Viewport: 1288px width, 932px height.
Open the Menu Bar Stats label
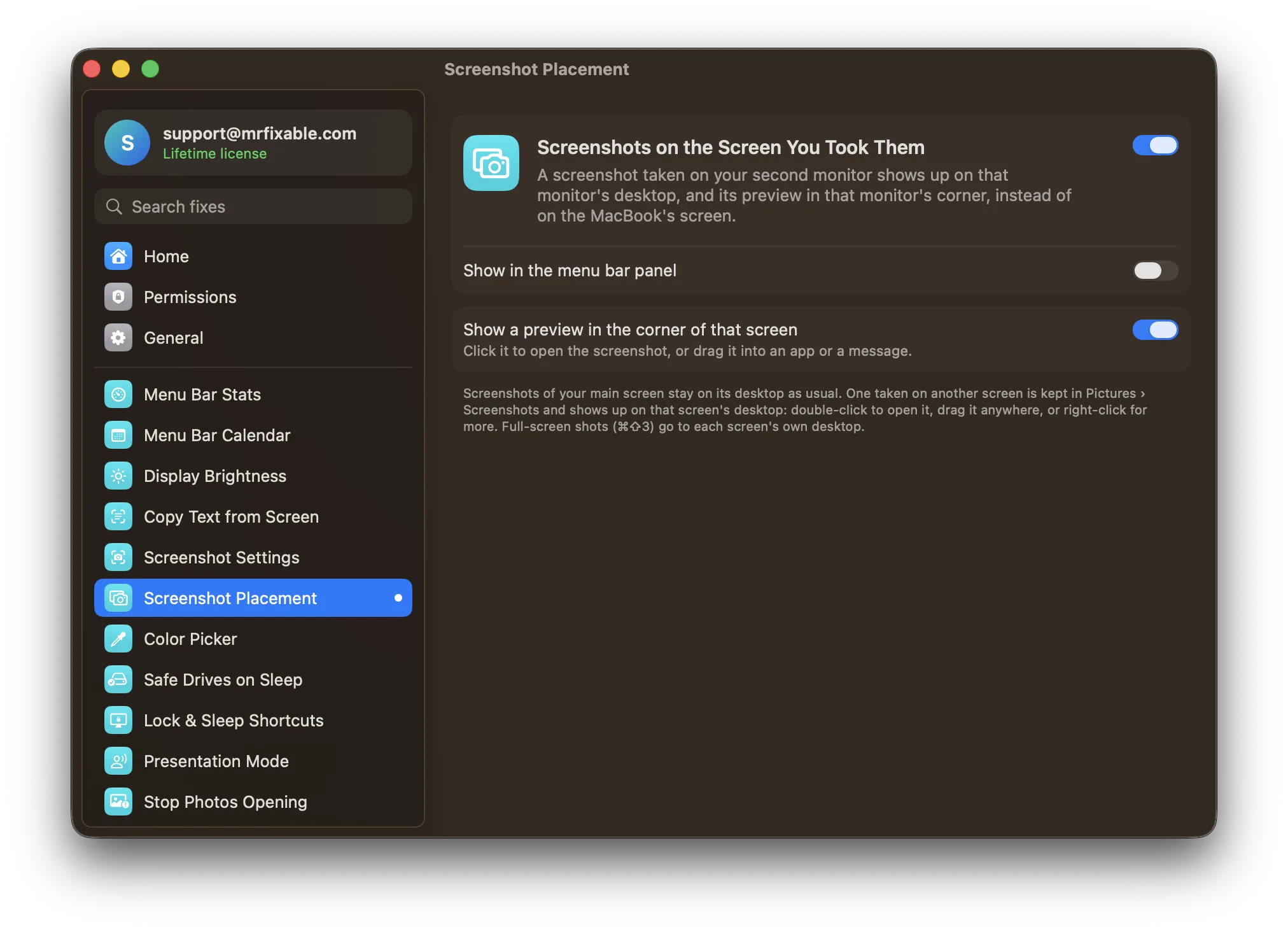coord(202,395)
